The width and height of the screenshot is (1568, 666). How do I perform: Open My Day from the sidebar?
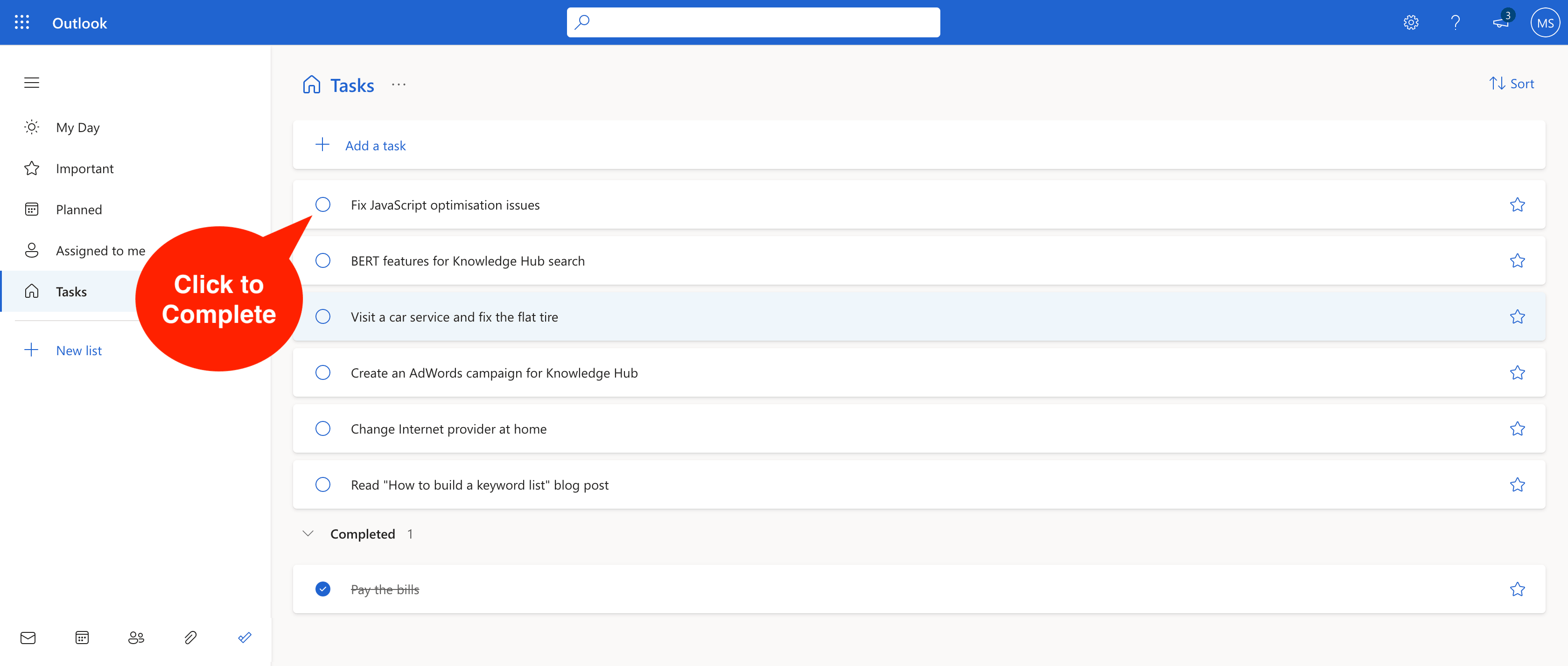pyautogui.click(x=78, y=127)
